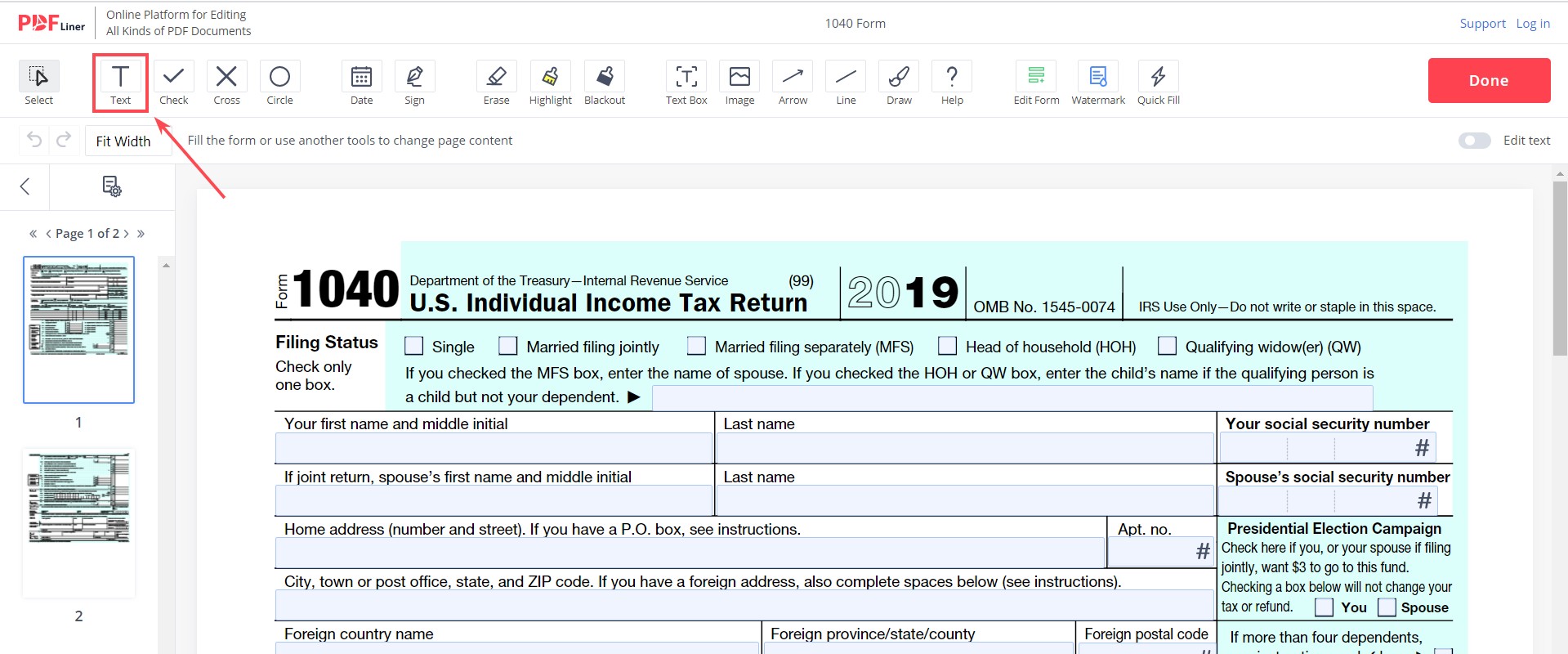The height and width of the screenshot is (654, 1568).
Task: Check Qualifying widow(er) (QW) box
Action: point(1167,346)
